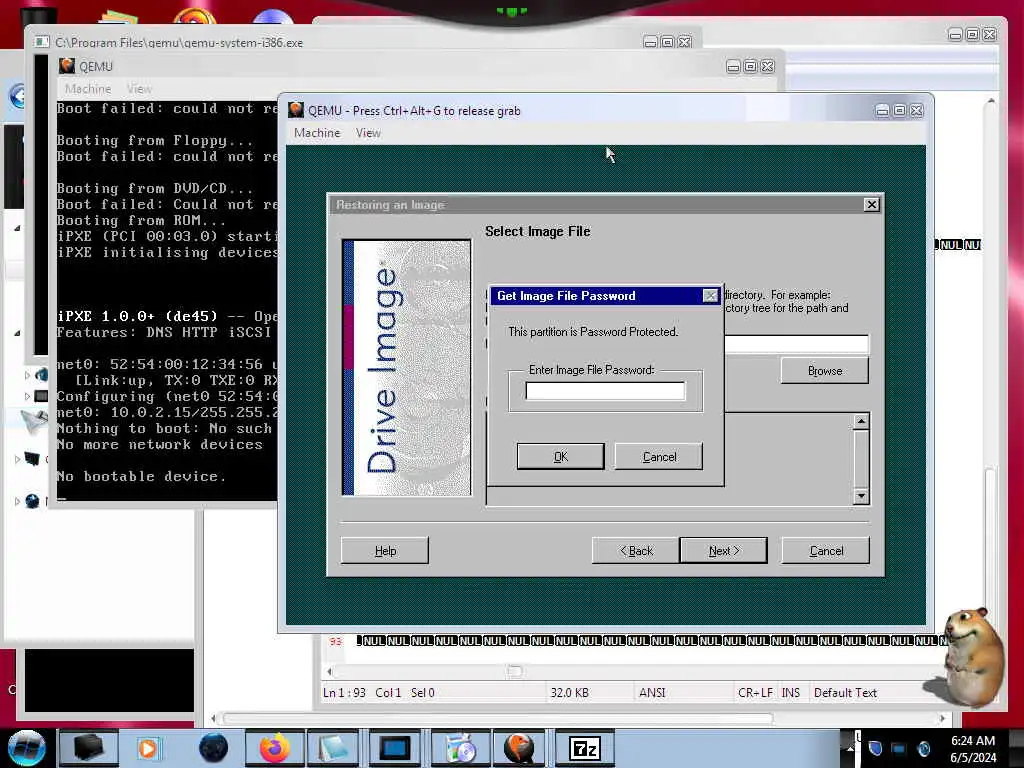This screenshot has width=1024, height=768.
Task: Click the Drive Image banner graphic
Action: [x=406, y=368]
